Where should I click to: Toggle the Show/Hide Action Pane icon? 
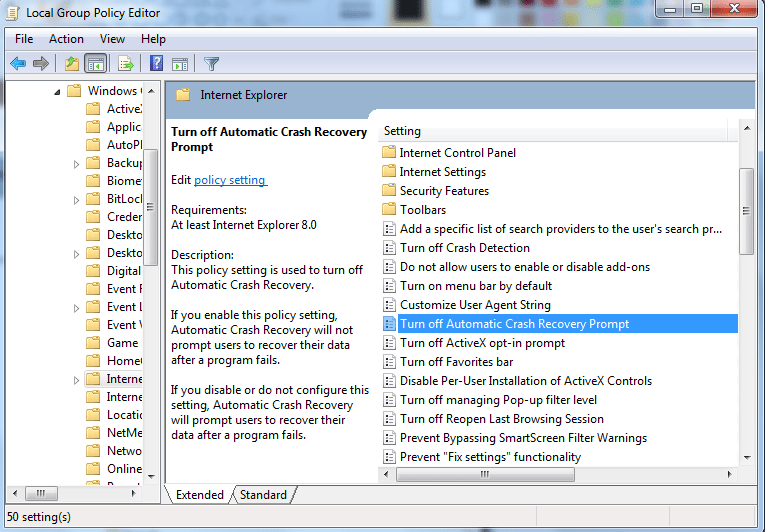click(180, 64)
